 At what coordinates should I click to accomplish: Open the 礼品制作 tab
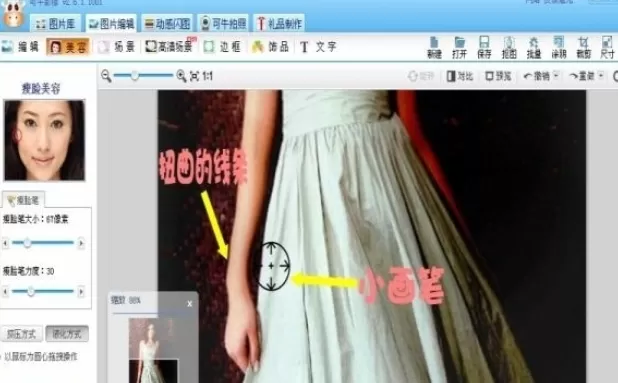pos(279,24)
